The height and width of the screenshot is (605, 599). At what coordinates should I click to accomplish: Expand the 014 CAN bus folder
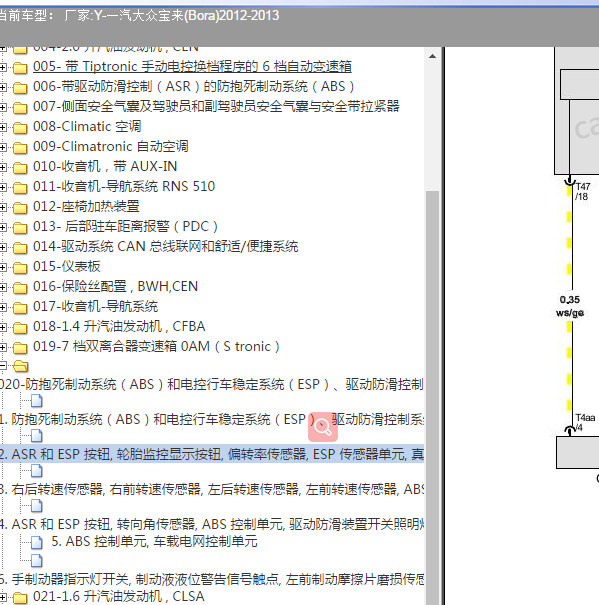tap(3, 248)
